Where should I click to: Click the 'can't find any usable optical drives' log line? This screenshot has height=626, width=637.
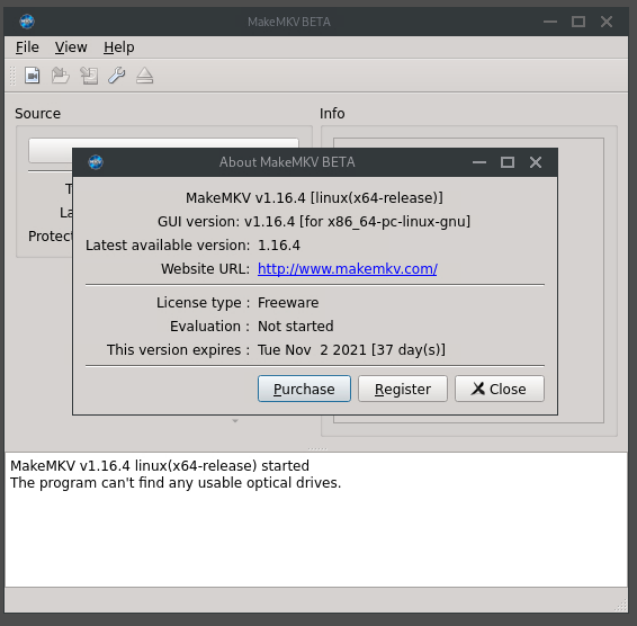176,483
